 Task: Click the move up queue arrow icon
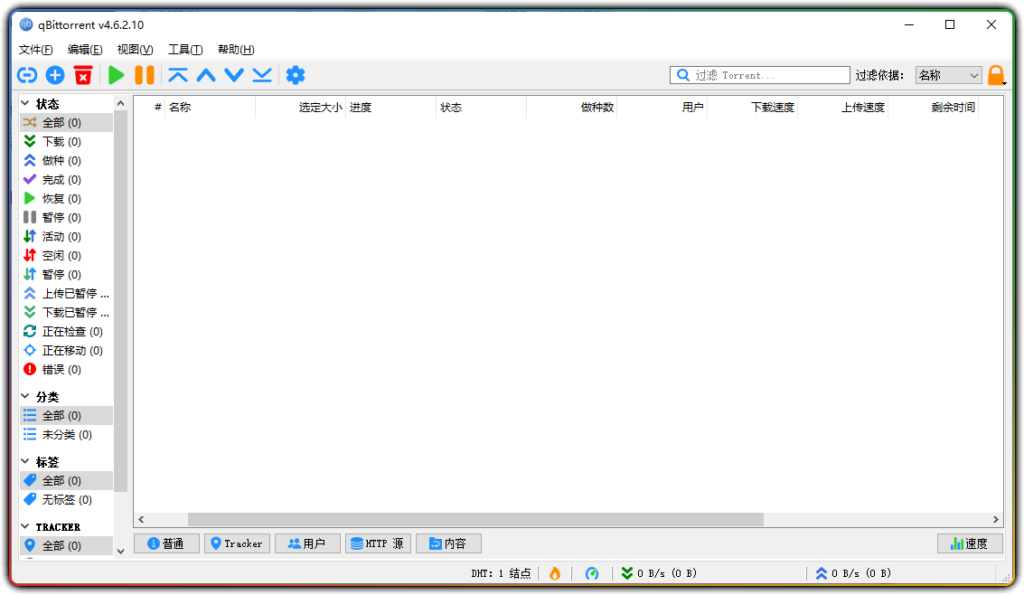(x=206, y=75)
